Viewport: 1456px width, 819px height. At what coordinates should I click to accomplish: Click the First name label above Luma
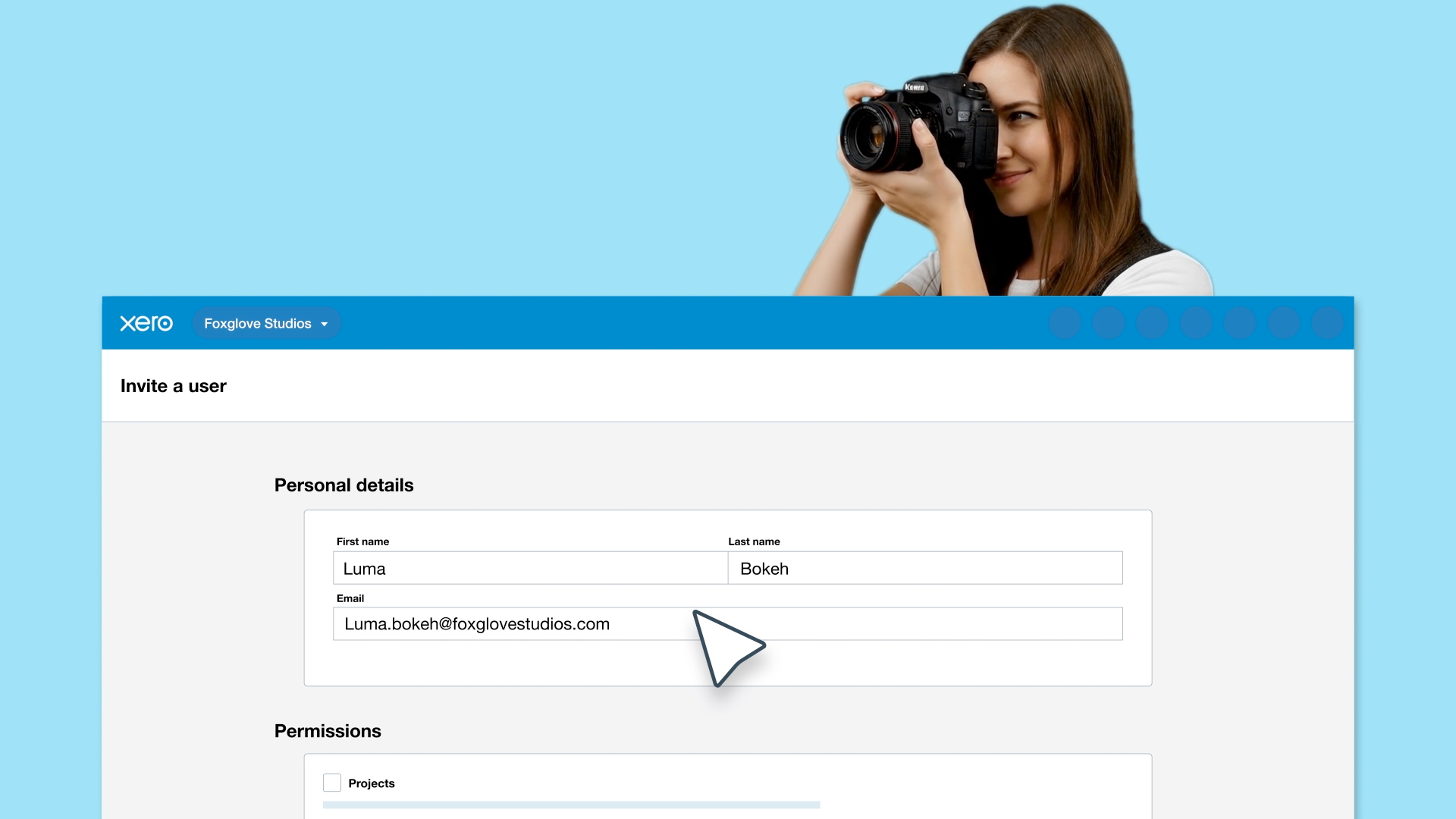[x=362, y=541]
